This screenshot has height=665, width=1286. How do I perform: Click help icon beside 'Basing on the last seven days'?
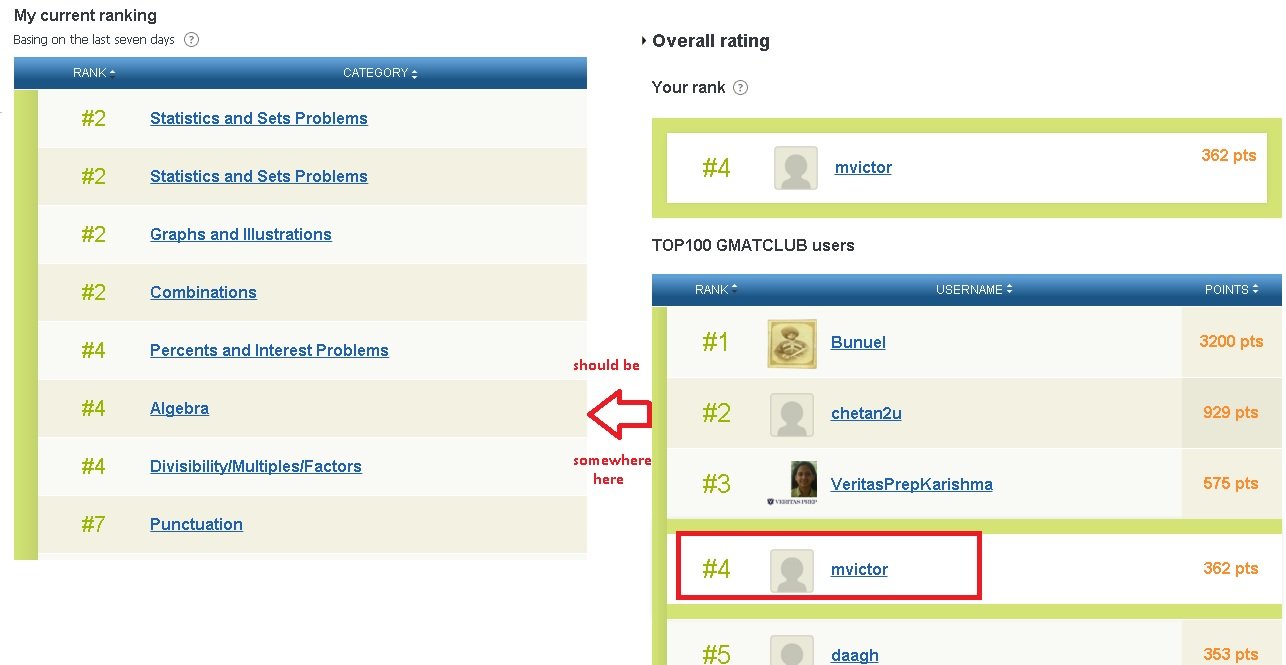(192, 40)
